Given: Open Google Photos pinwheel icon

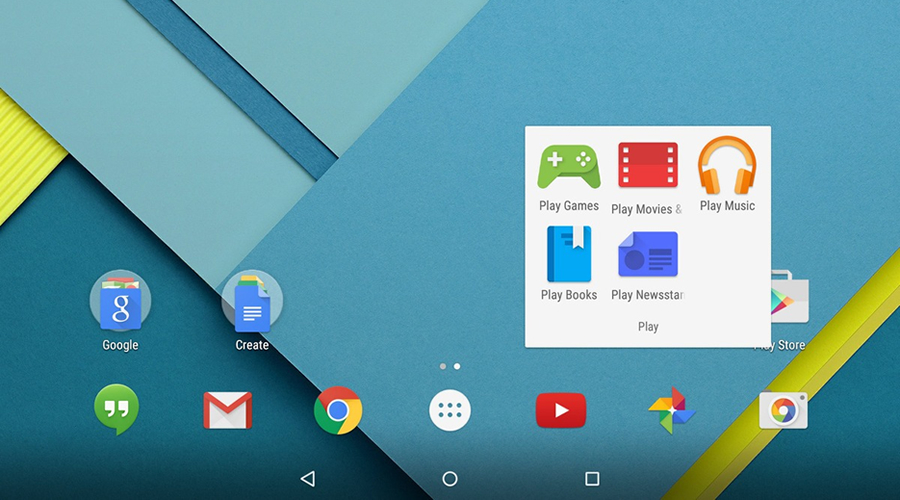Looking at the screenshot, I should click(672, 410).
